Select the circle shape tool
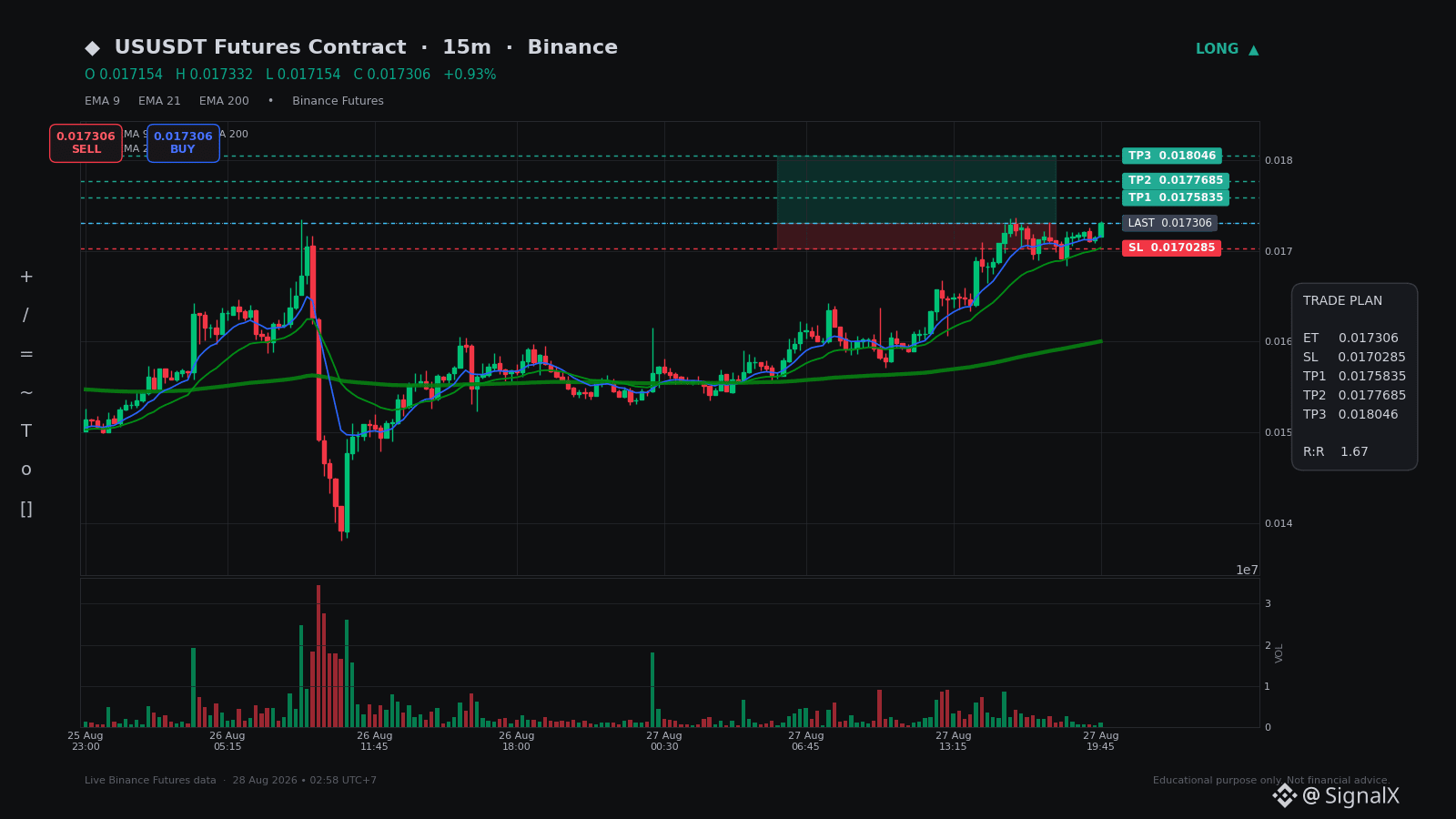 click(x=26, y=470)
